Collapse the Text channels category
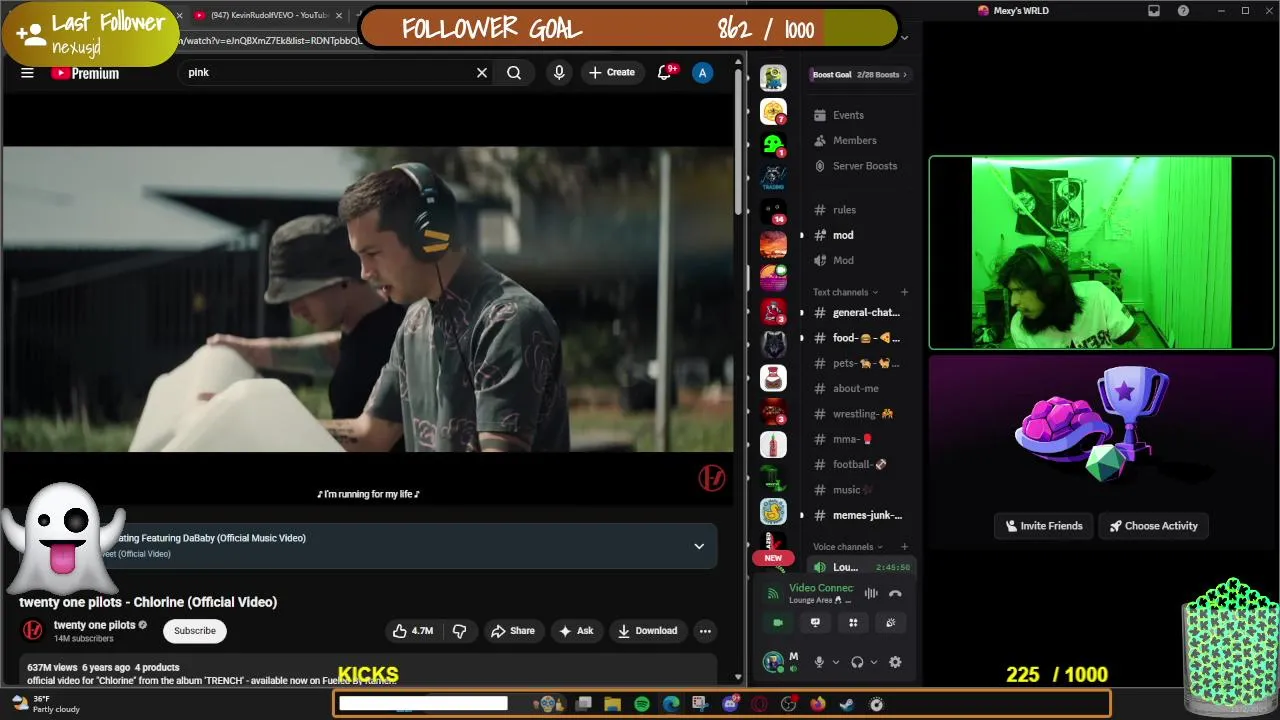The image size is (1280, 720). coord(845,292)
